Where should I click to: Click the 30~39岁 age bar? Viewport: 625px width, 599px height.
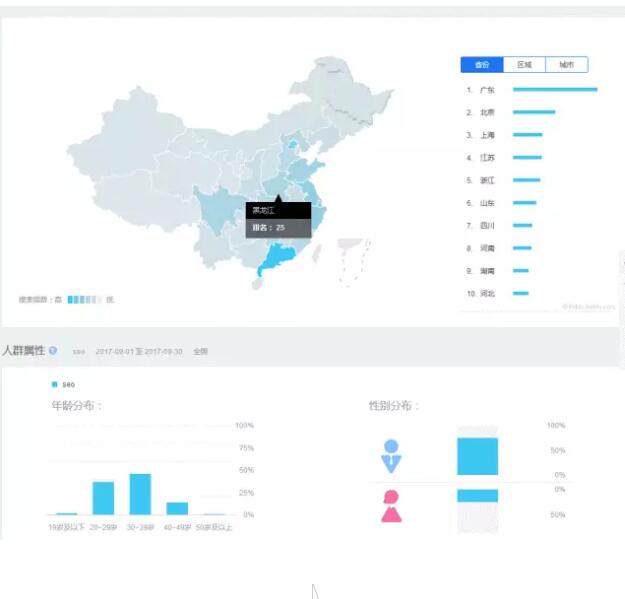140,494
